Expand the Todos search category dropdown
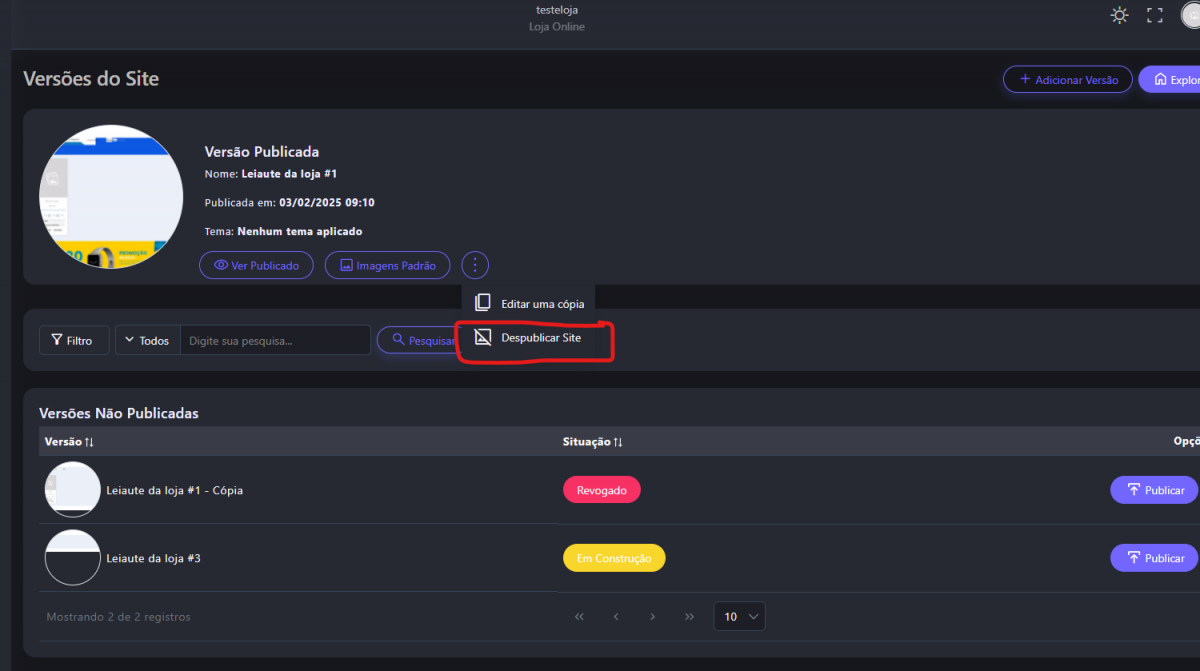This screenshot has width=1200, height=671. click(x=147, y=341)
